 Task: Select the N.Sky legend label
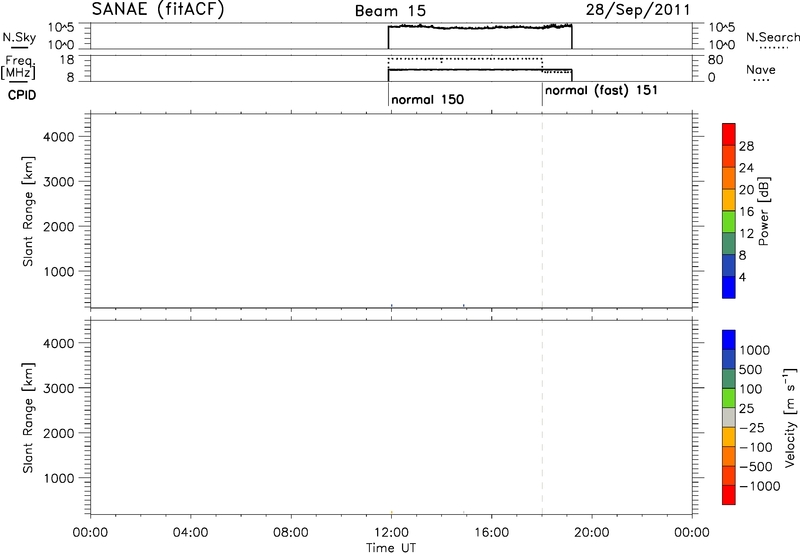(19, 37)
